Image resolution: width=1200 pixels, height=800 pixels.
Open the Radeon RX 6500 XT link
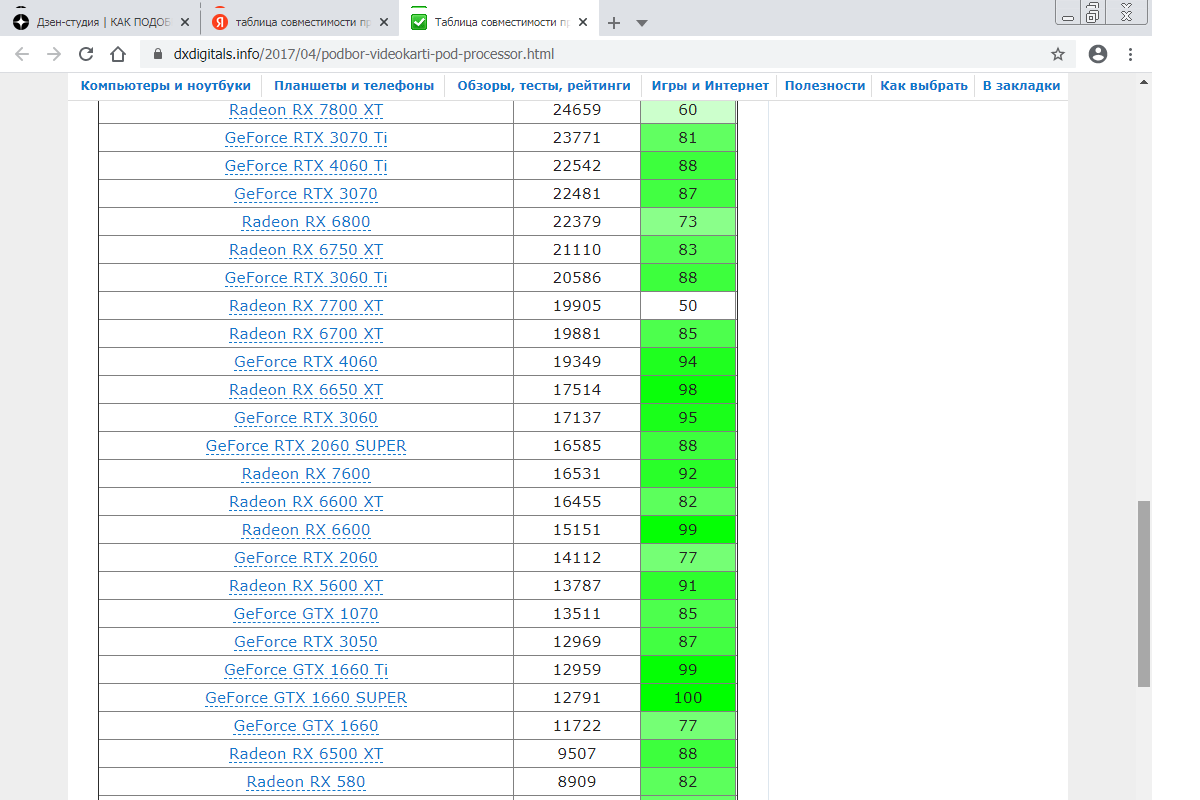[306, 754]
